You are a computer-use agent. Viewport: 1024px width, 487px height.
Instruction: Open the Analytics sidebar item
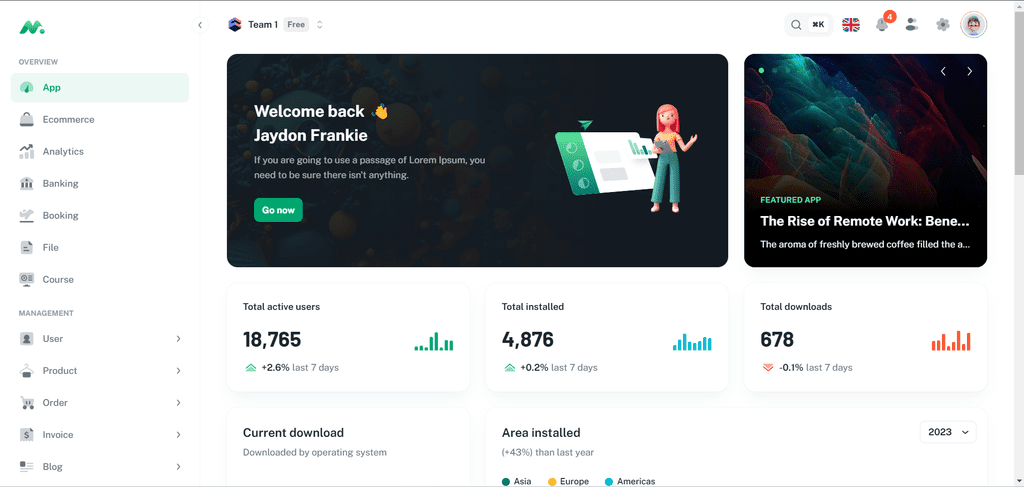tap(100, 151)
